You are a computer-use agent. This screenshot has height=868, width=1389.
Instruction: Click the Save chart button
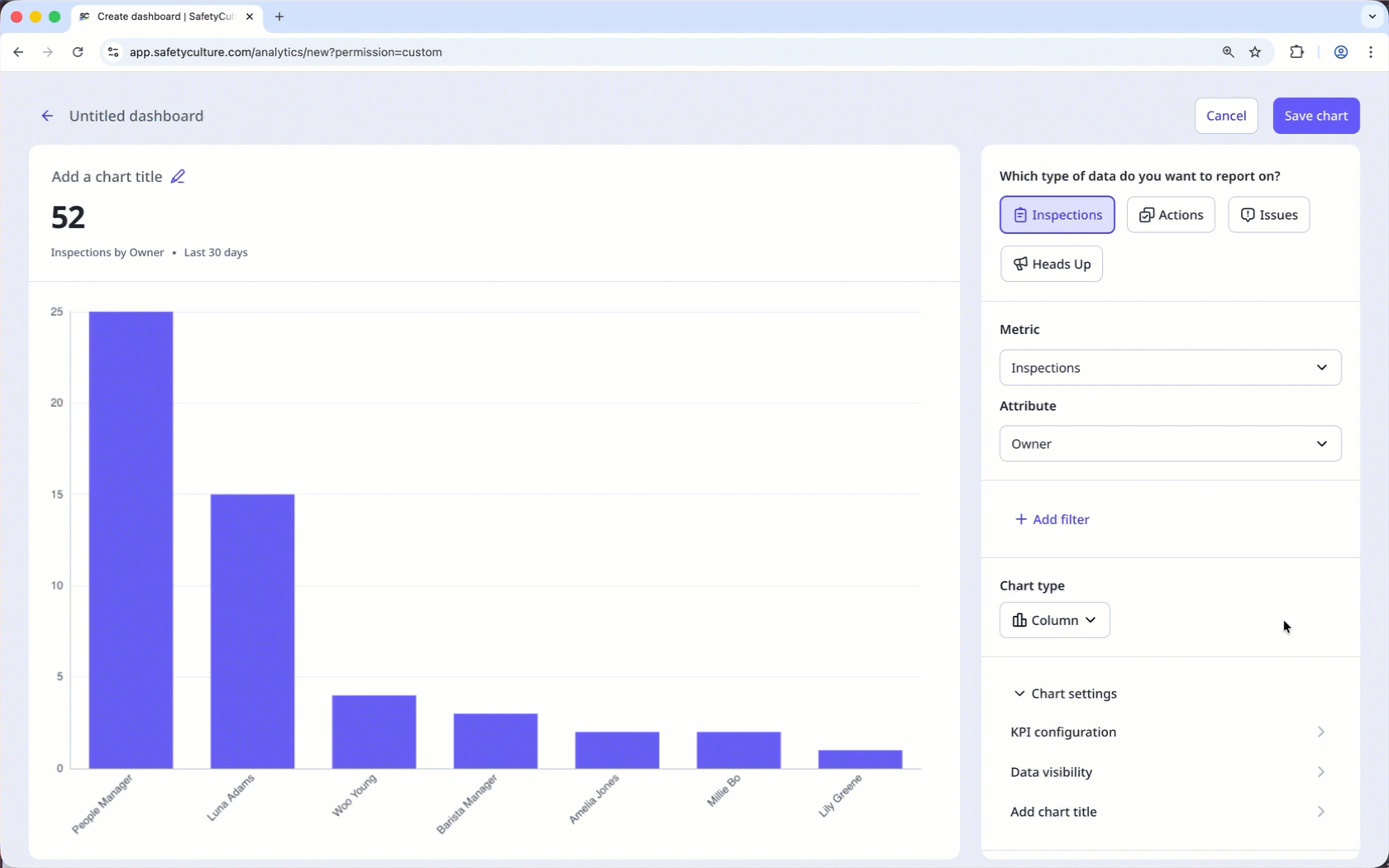point(1316,116)
